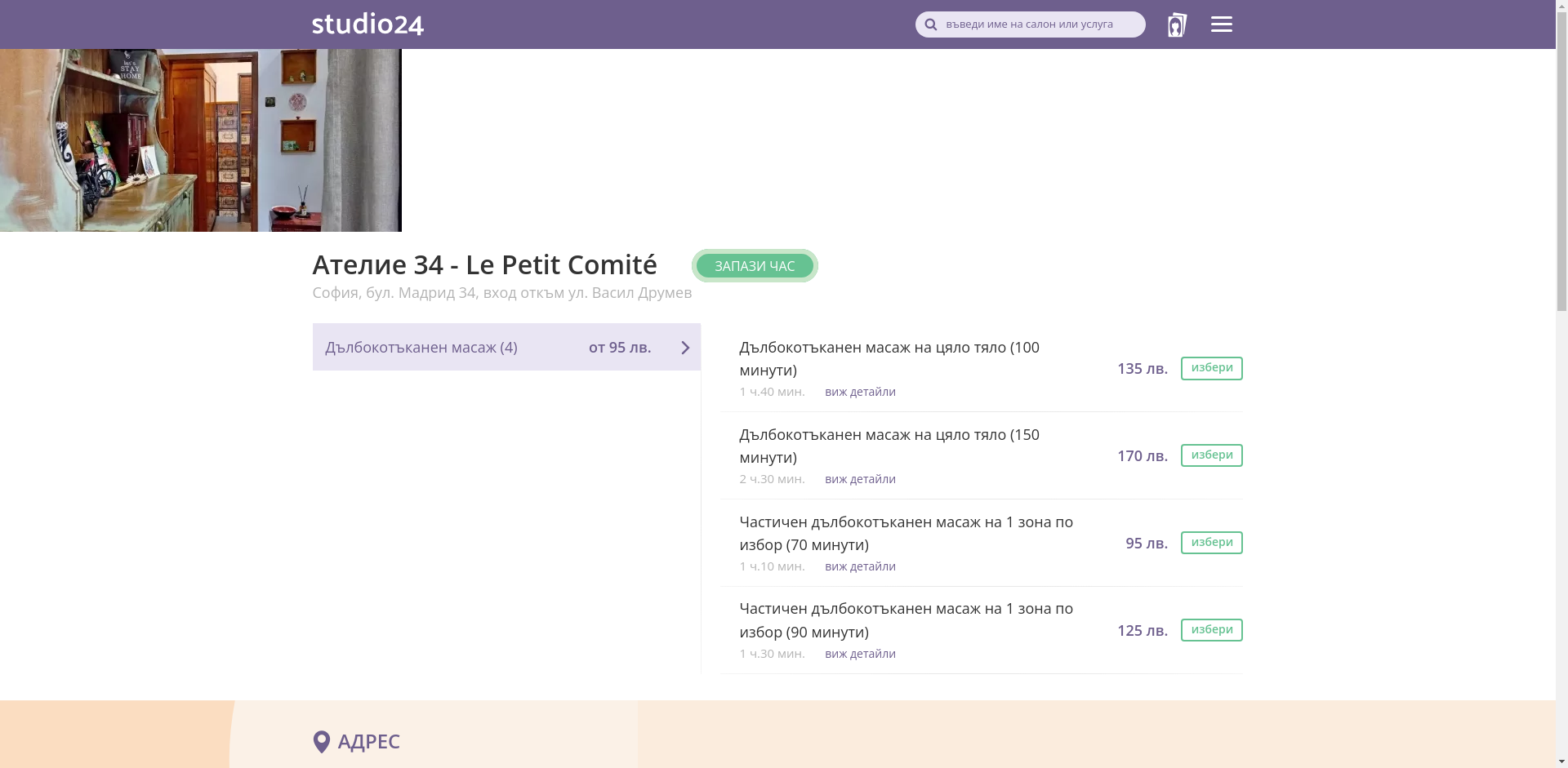The height and width of the screenshot is (768, 1568).
Task: Expand the deep tissue massage category chevron
Action: coord(685,348)
